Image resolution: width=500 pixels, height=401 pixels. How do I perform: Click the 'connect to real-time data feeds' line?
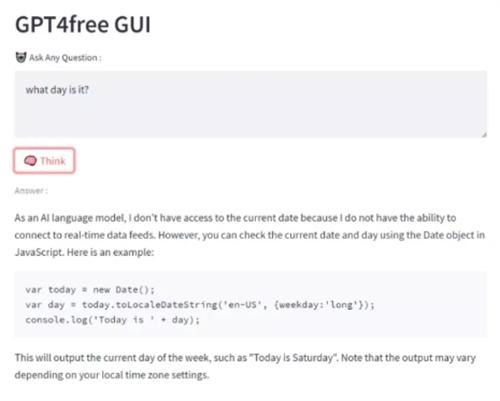250,235
